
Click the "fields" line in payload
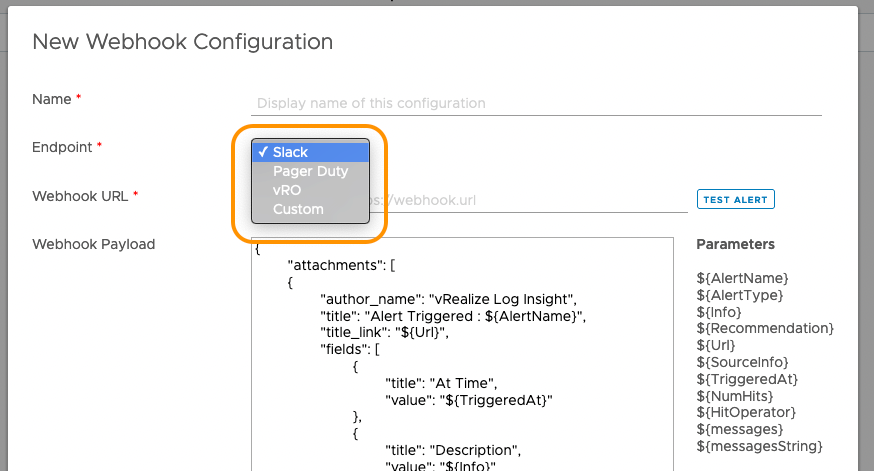point(349,349)
